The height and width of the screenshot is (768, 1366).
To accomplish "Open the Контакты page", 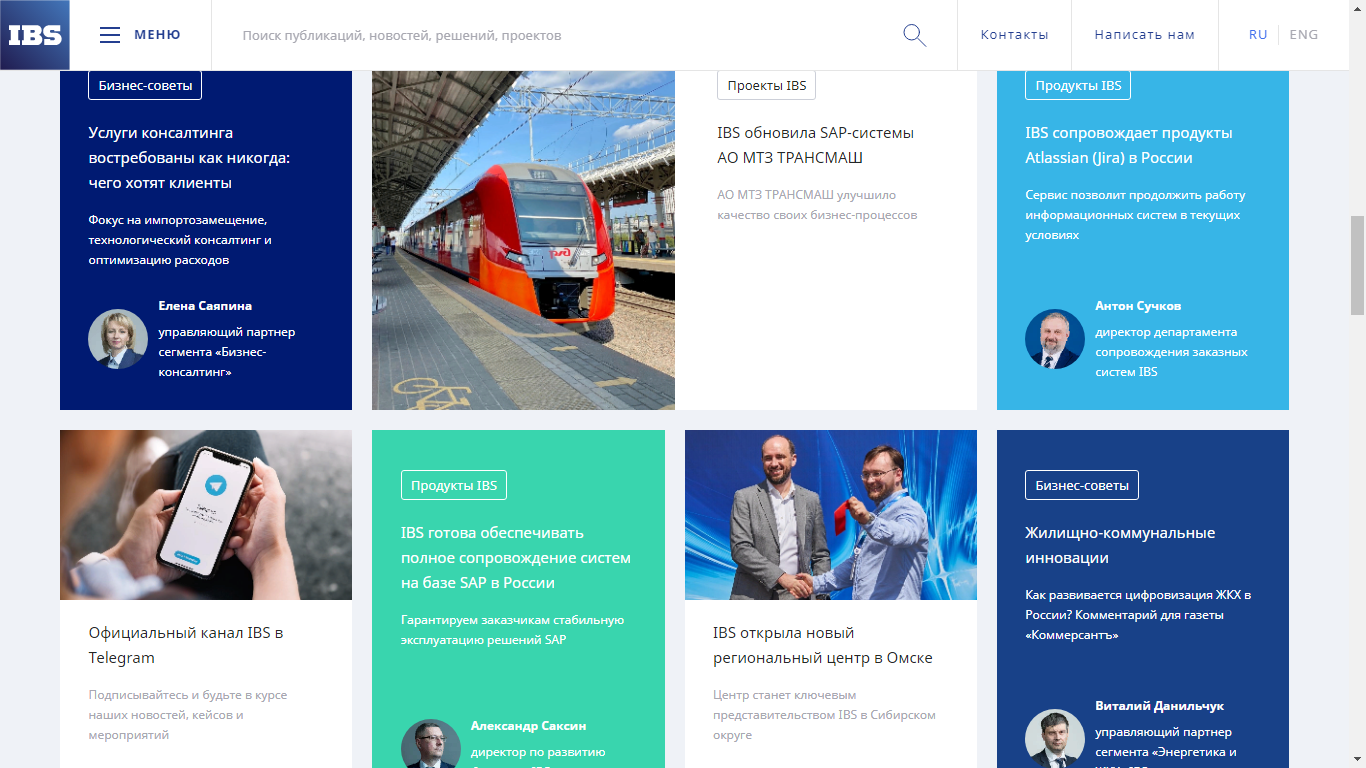I will 1014,35.
